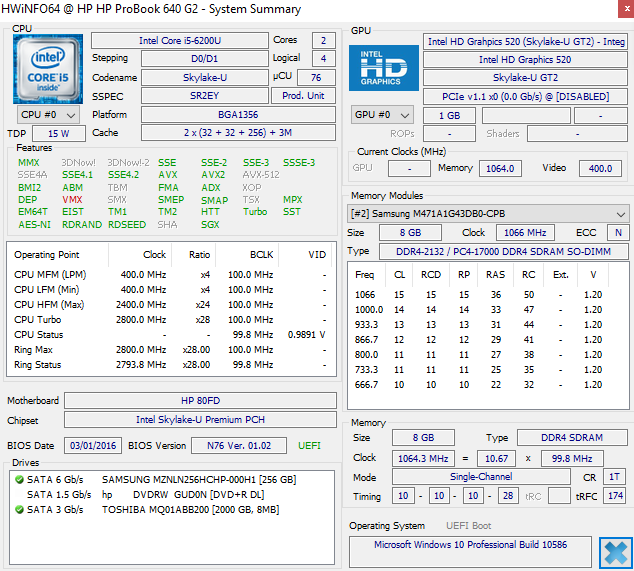Click the AES-NI feature label

pyautogui.click(x=34, y=224)
